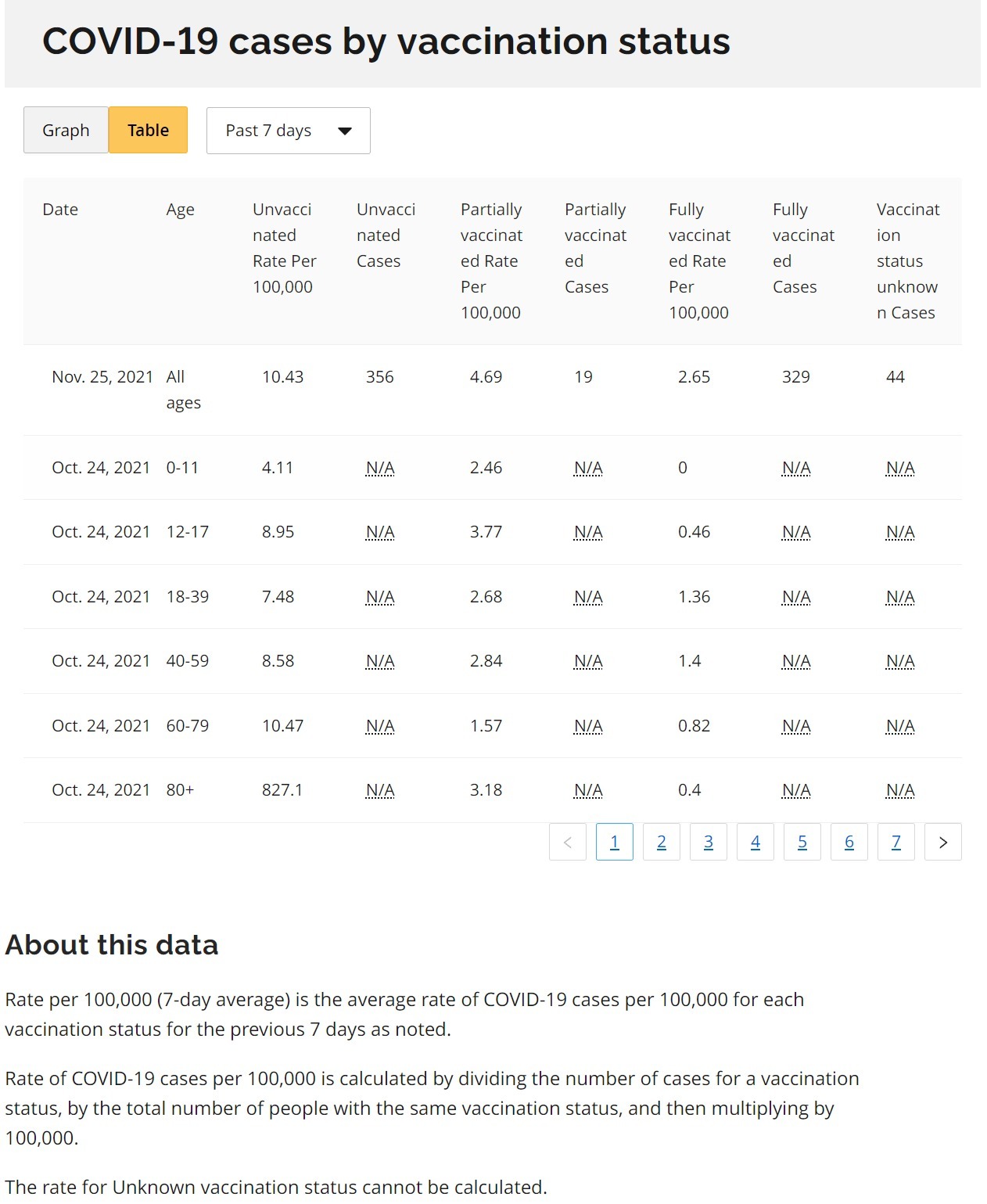This screenshot has width=987, height=1204.
Task: Click N/A status unknown for 12-17 row
Action: pos(900,532)
